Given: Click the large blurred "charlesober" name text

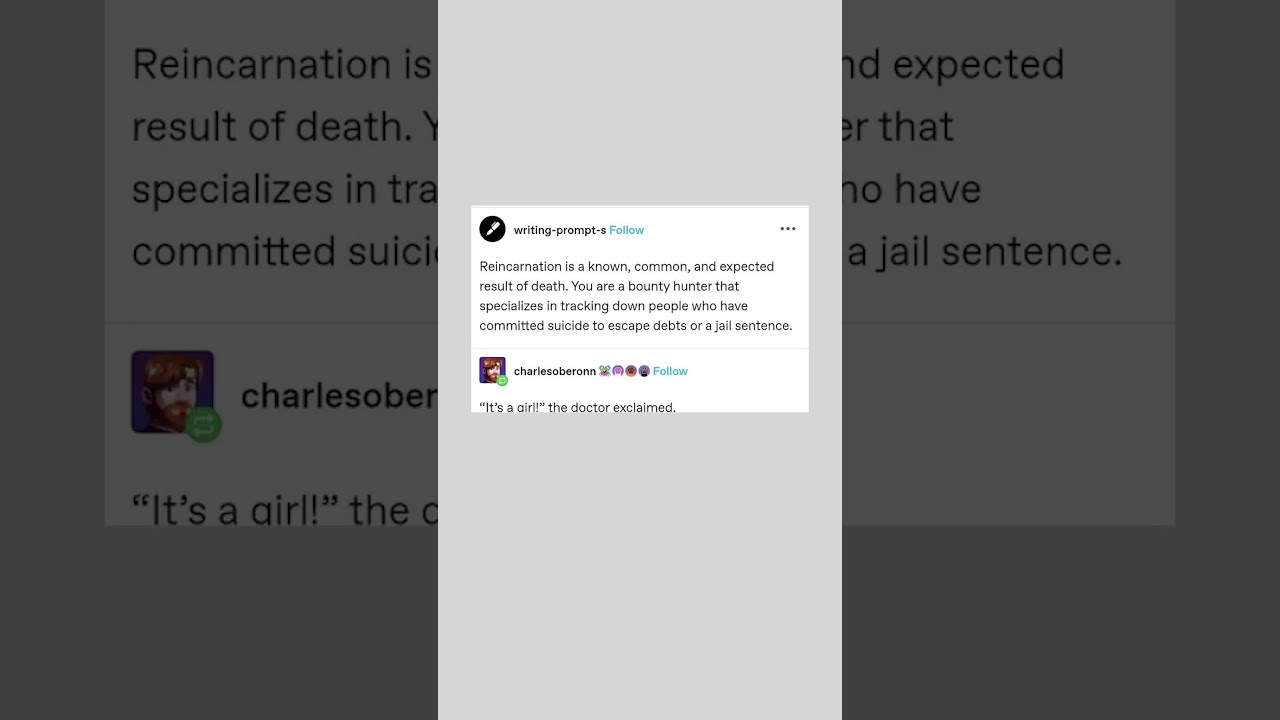Looking at the screenshot, I should click(x=339, y=396).
